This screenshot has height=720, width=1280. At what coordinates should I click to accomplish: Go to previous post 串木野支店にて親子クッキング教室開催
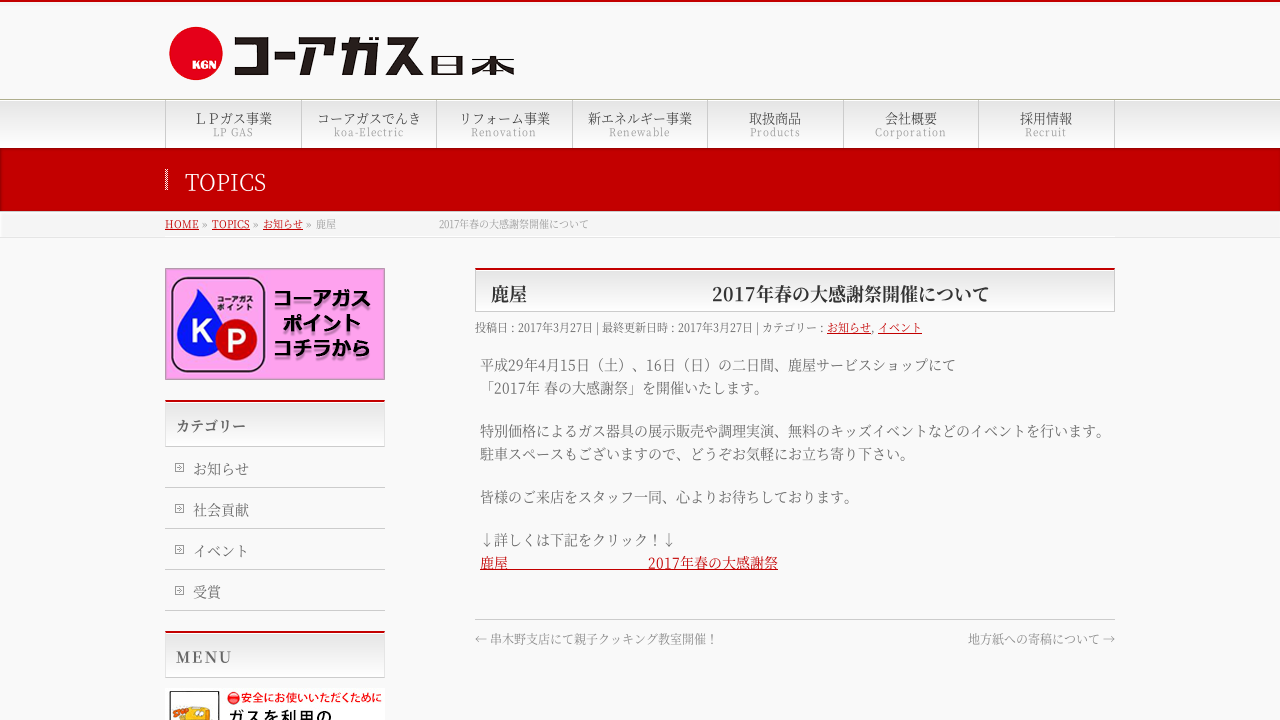(596, 639)
